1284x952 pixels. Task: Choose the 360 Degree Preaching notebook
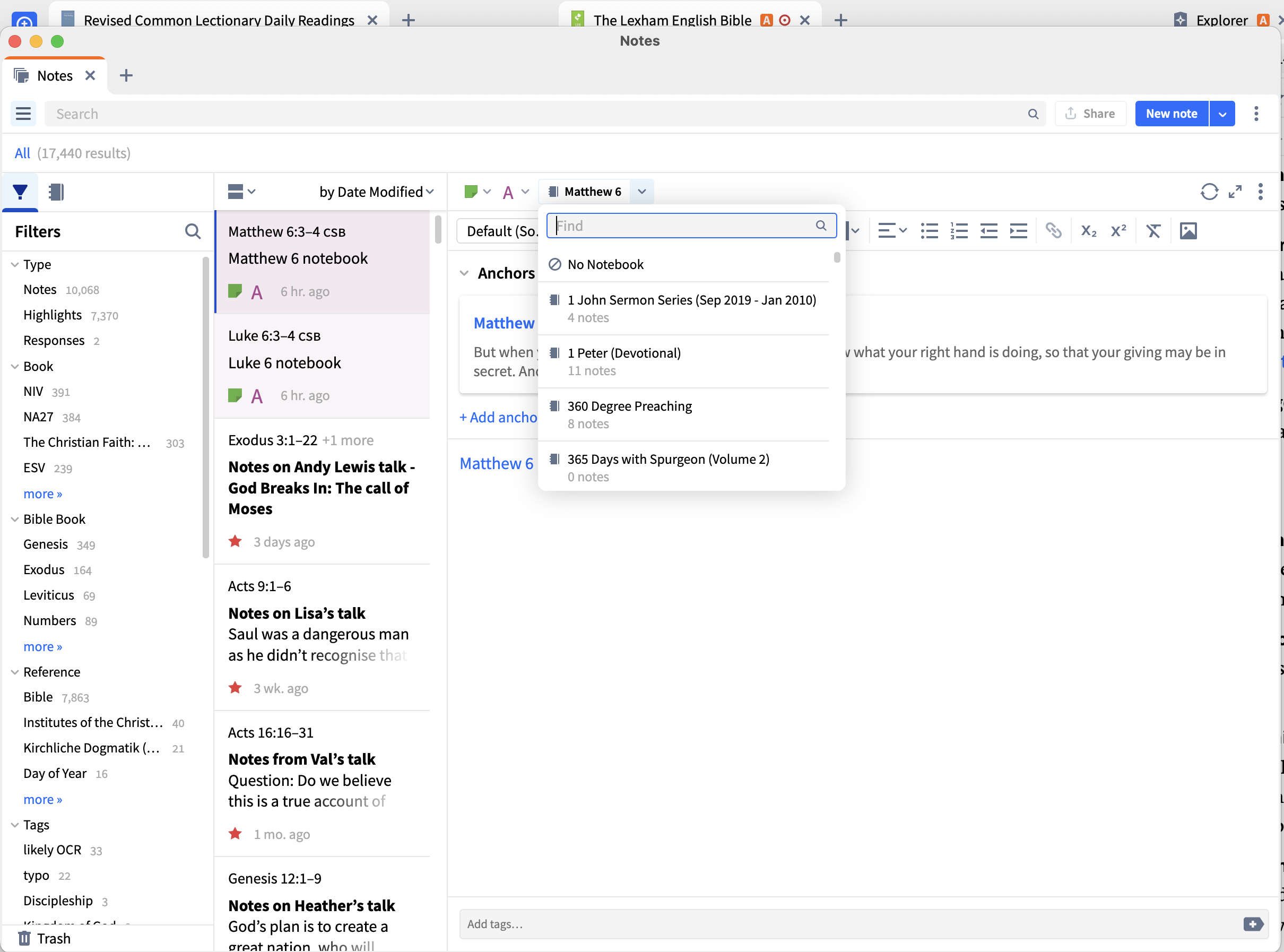click(629, 406)
